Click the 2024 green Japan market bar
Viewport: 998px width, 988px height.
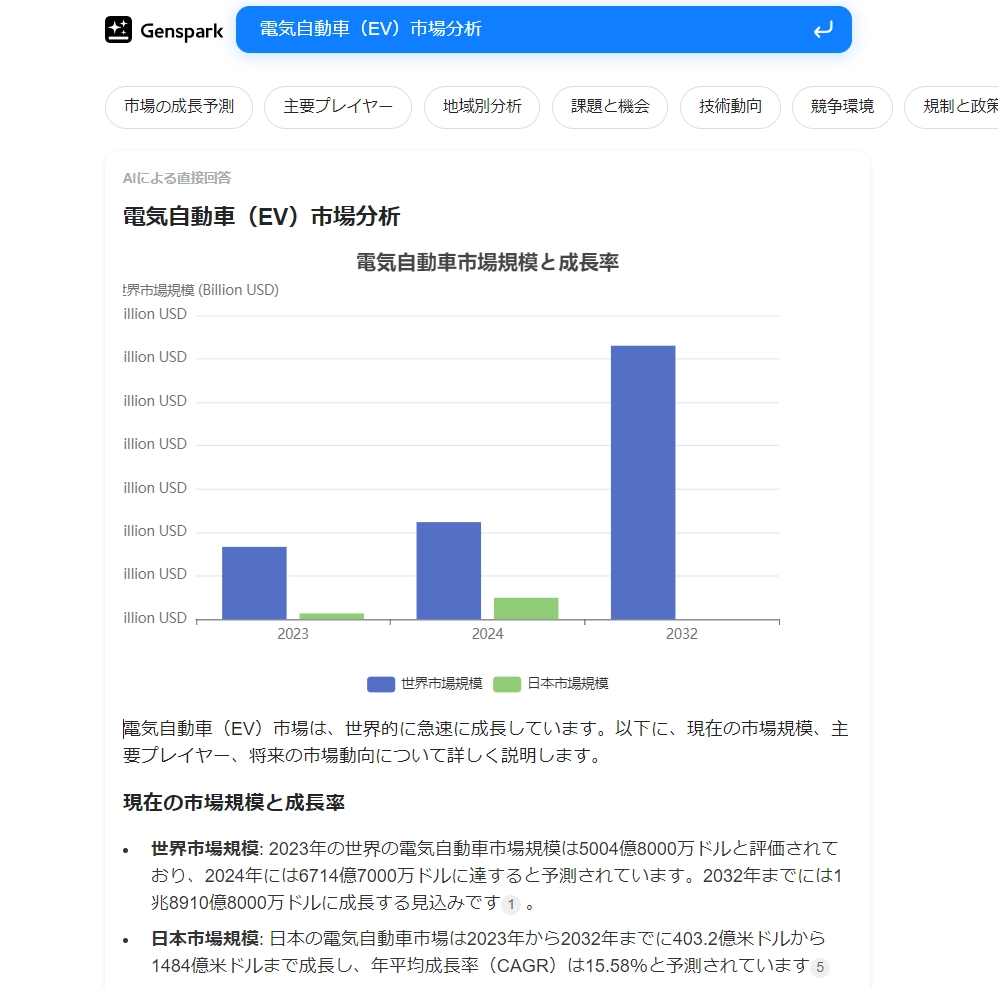click(x=526, y=609)
